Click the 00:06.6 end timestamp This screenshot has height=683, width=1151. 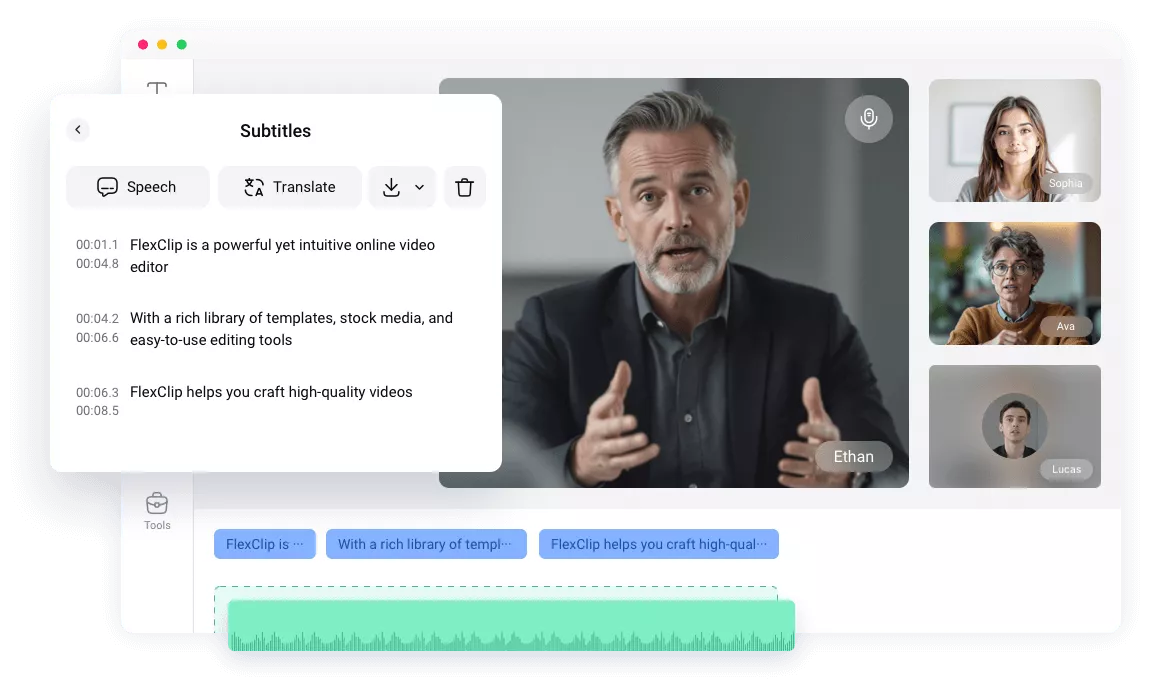pyautogui.click(x=97, y=338)
